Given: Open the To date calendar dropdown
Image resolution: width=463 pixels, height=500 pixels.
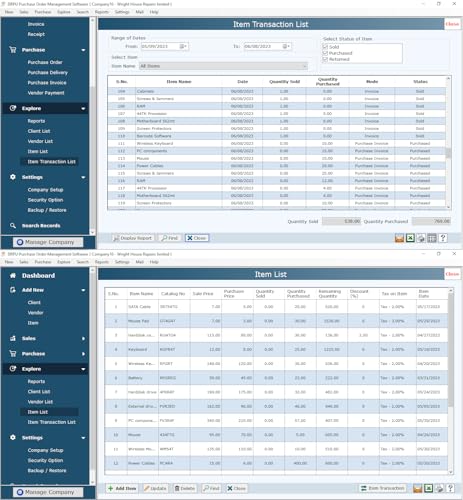Looking at the screenshot, I should coord(287,46).
